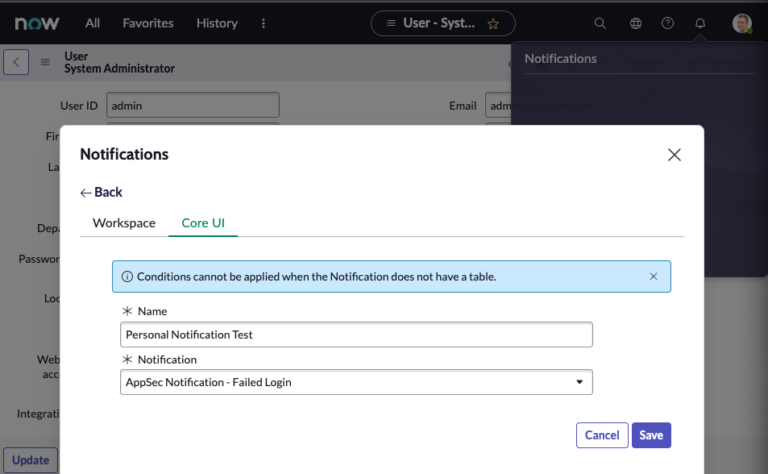The width and height of the screenshot is (768, 474).
Task: Select the Core UI tab
Action: coord(203,223)
